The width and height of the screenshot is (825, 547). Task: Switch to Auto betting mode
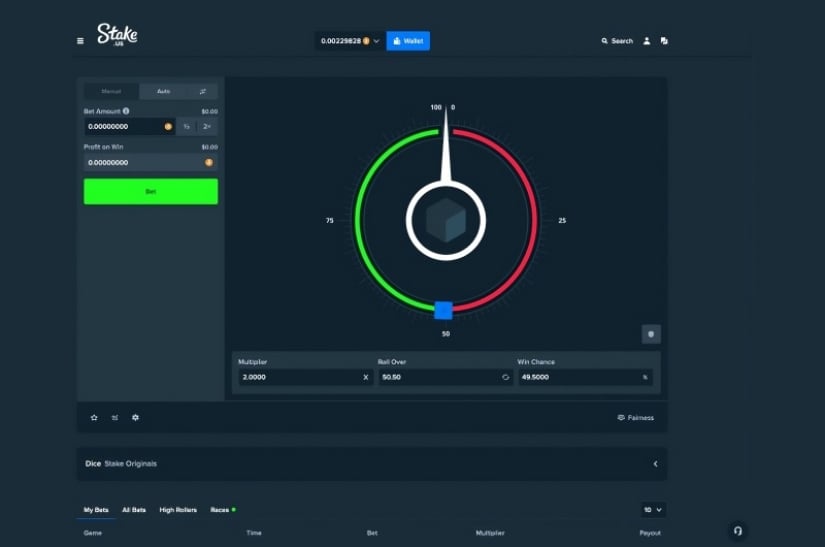163,91
